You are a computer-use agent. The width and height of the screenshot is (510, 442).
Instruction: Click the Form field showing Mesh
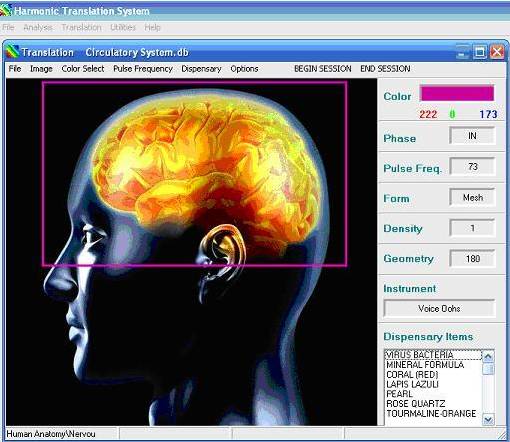tap(472, 197)
